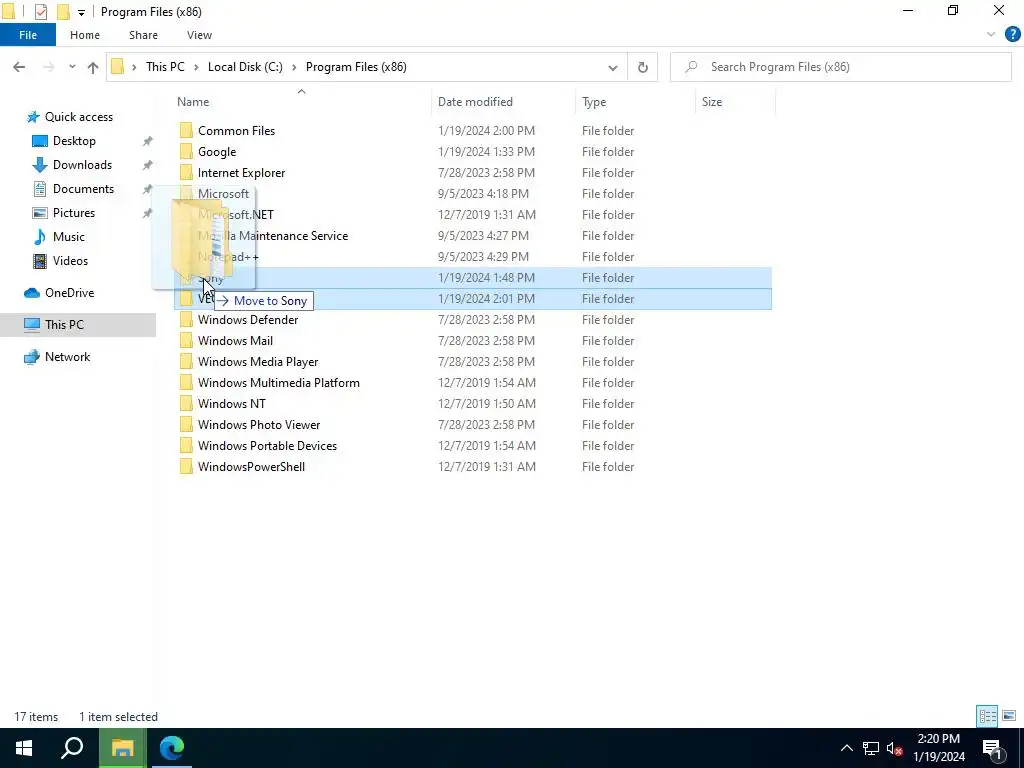The height and width of the screenshot is (768, 1024).
Task: Expand the ribbon with the chevron
Action: [x=991, y=35]
